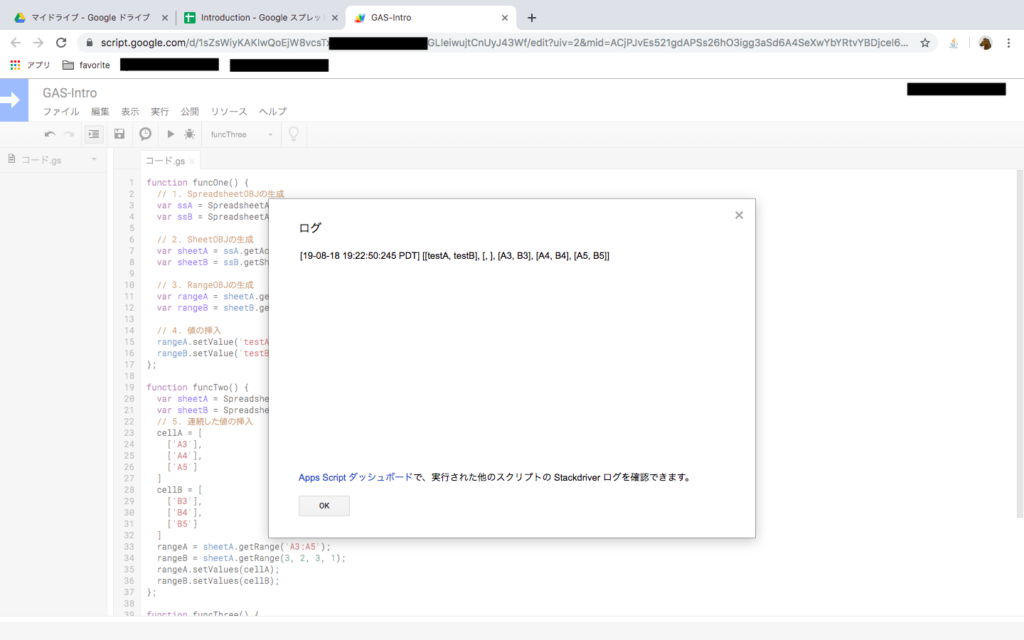Screen dimensions: 1024x640
Task: Click the Debug bug icon
Action: pyautogui.click(x=190, y=134)
